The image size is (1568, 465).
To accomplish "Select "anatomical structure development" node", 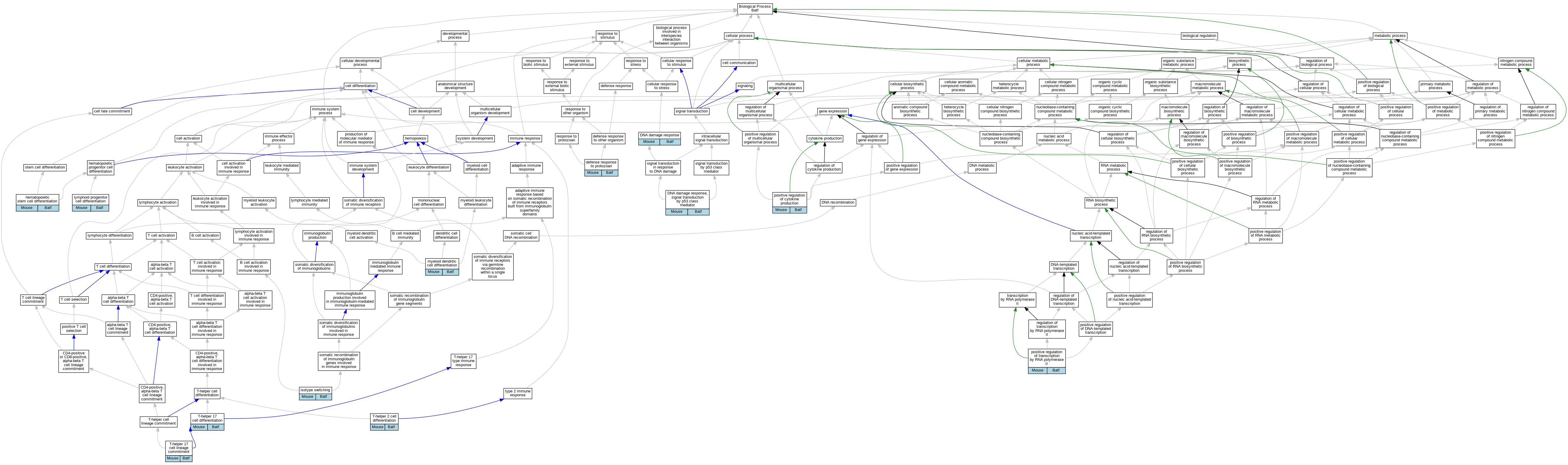I will pos(455,86).
